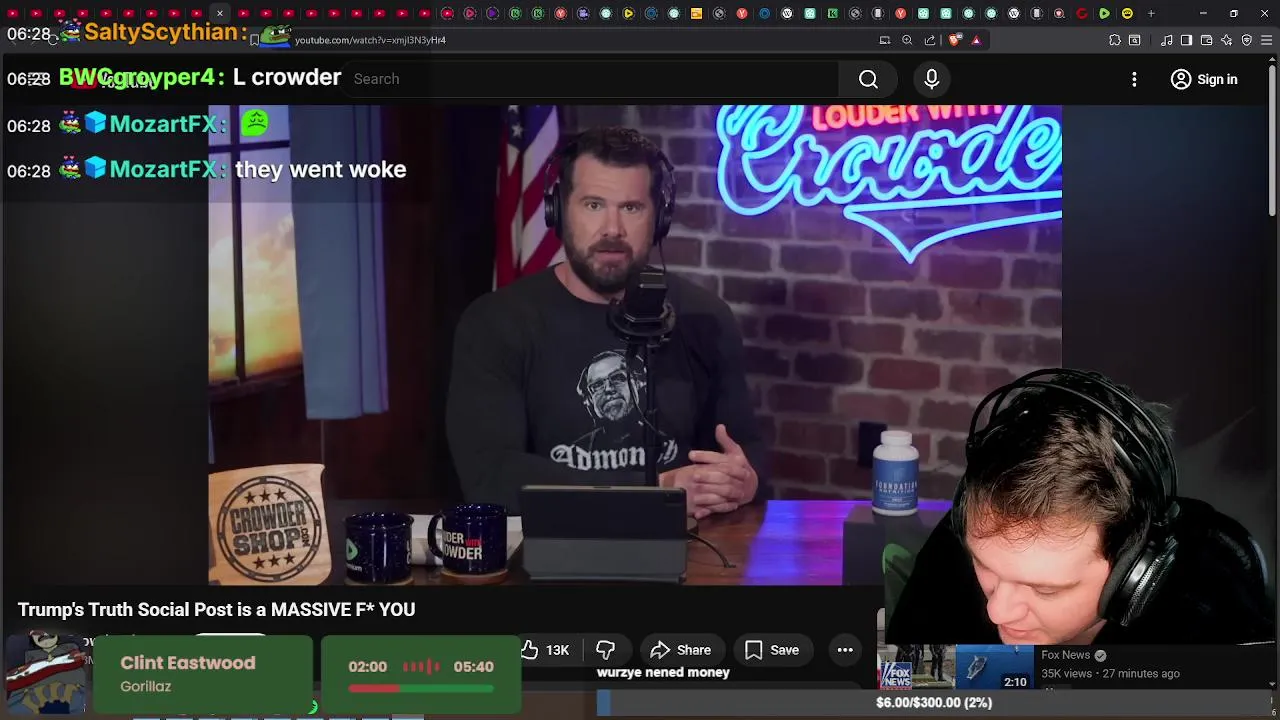The width and height of the screenshot is (1280, 720).
Task: Share page via address bar share icon
Action: [930, 40]
